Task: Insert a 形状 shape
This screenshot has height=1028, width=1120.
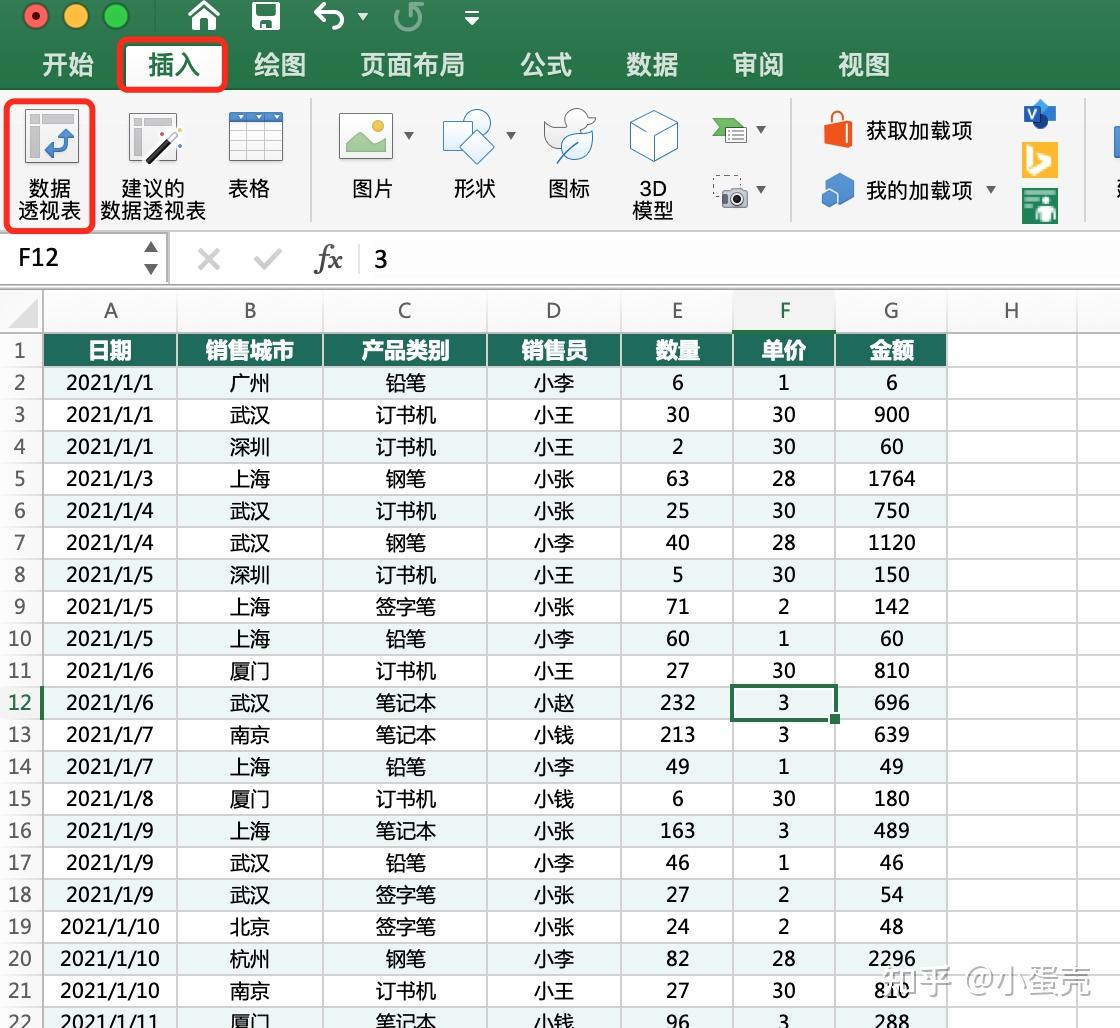Action: (x=469, y=155)
